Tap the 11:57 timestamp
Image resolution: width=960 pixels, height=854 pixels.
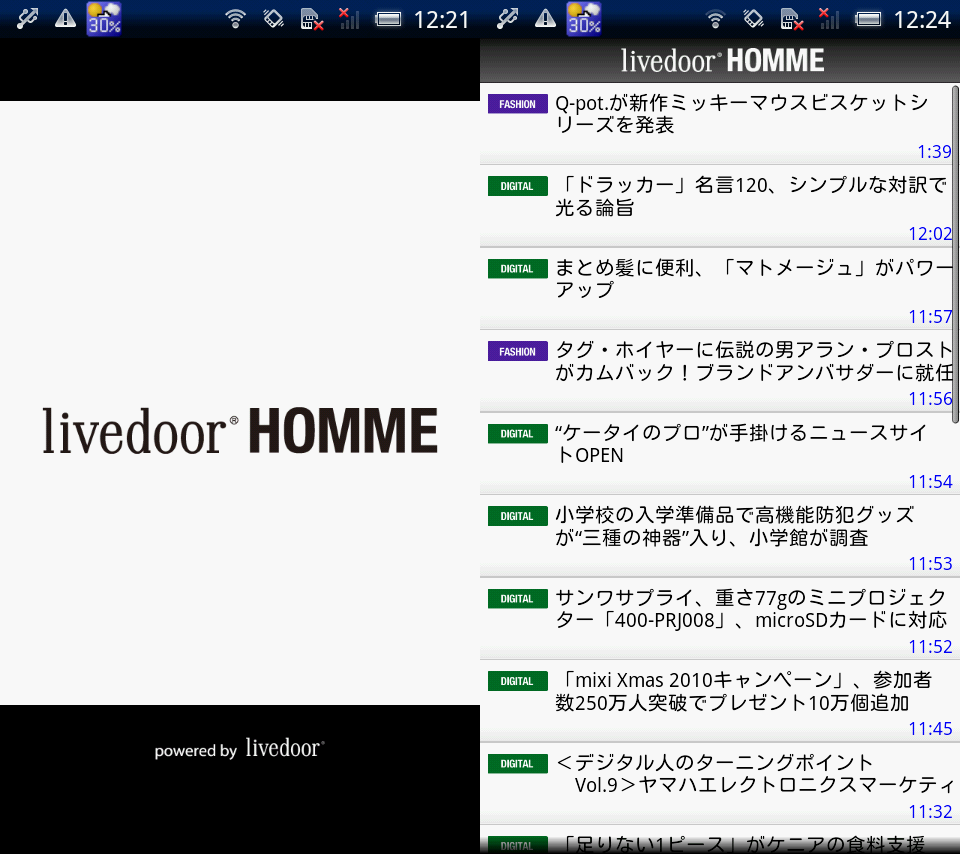930,317
